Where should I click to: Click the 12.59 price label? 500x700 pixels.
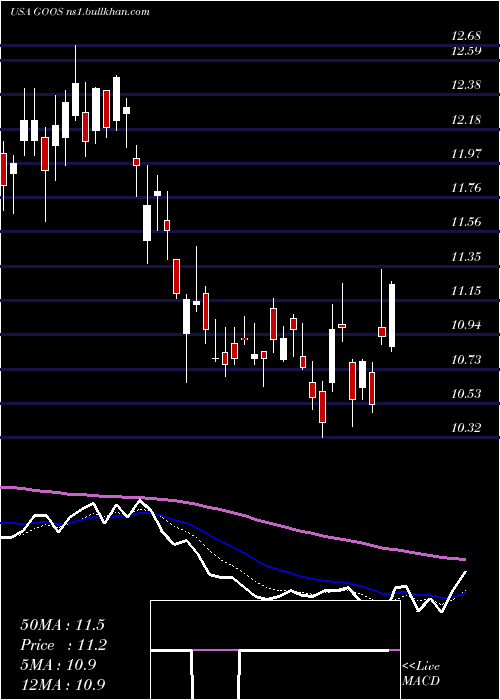(466, 50)
